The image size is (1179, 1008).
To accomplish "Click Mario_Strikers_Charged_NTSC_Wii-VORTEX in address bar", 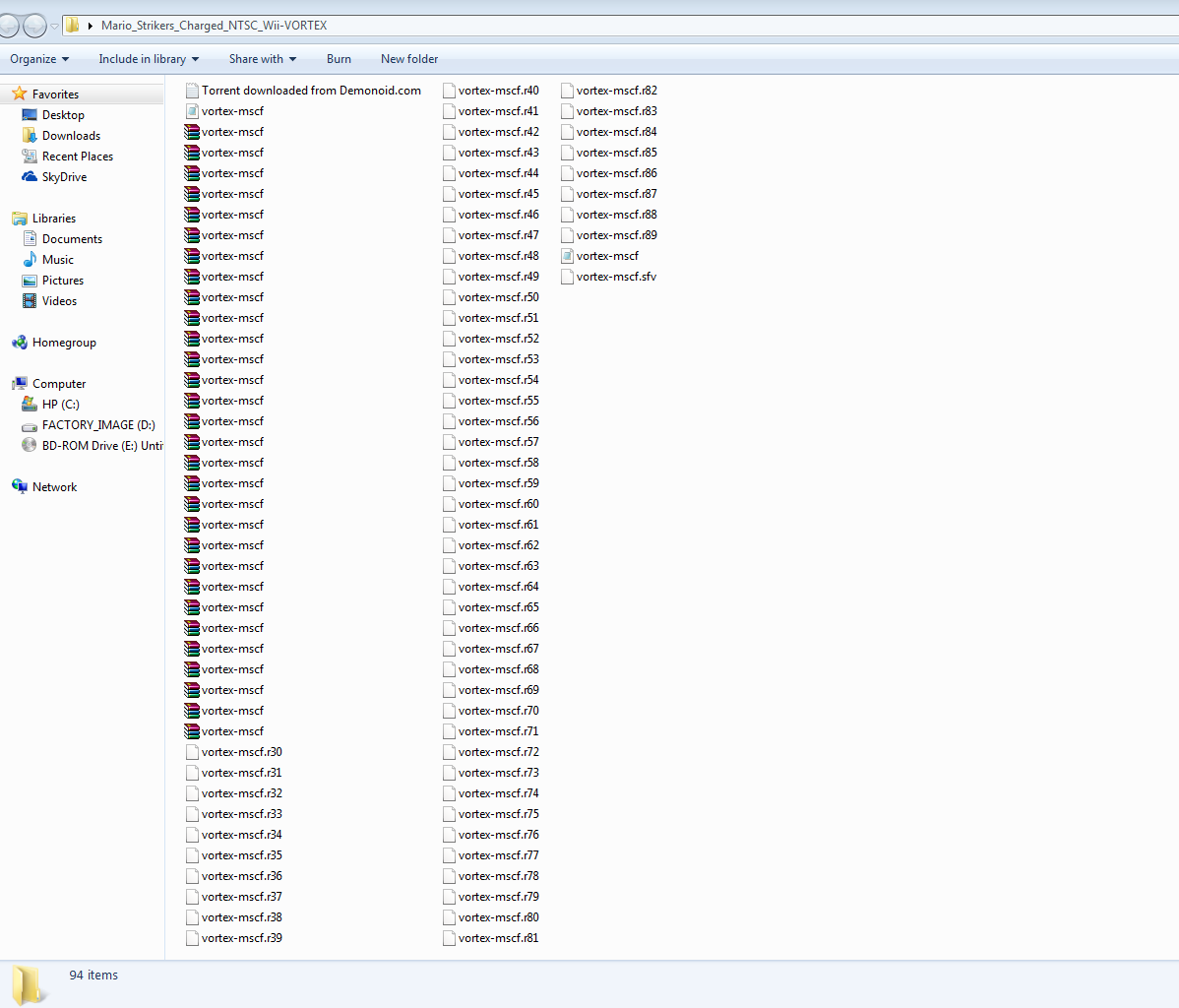I will tap(215, 26).
